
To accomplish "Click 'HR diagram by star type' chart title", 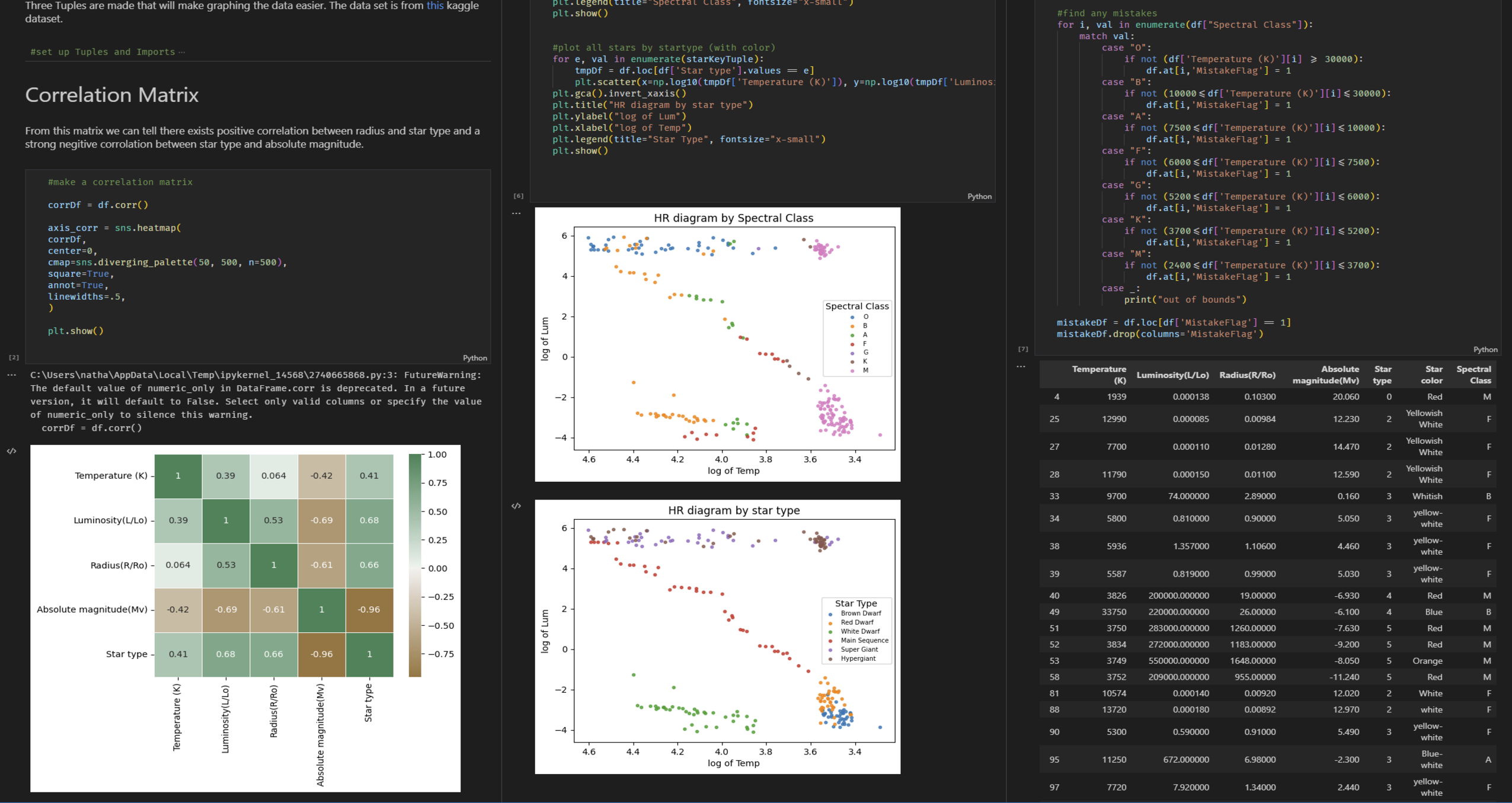I will coord(734,511).
